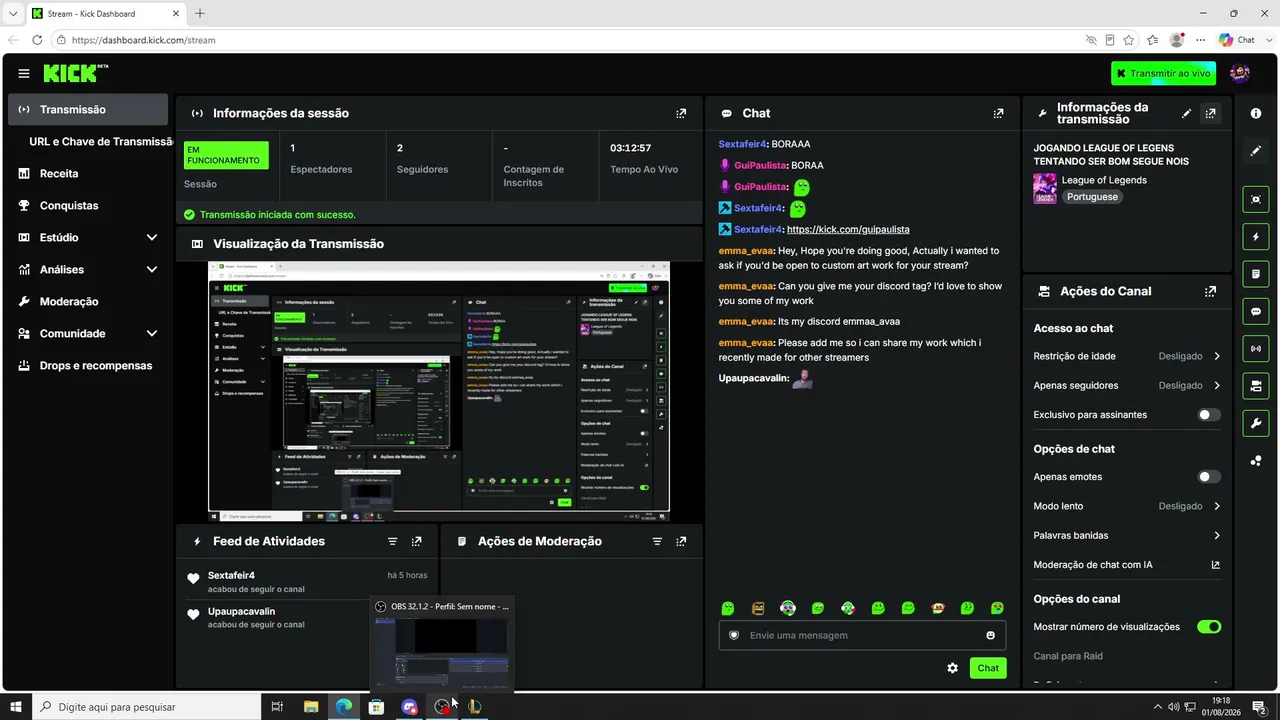Open the kick.com/guipaulista link in chat

[848, 229]
